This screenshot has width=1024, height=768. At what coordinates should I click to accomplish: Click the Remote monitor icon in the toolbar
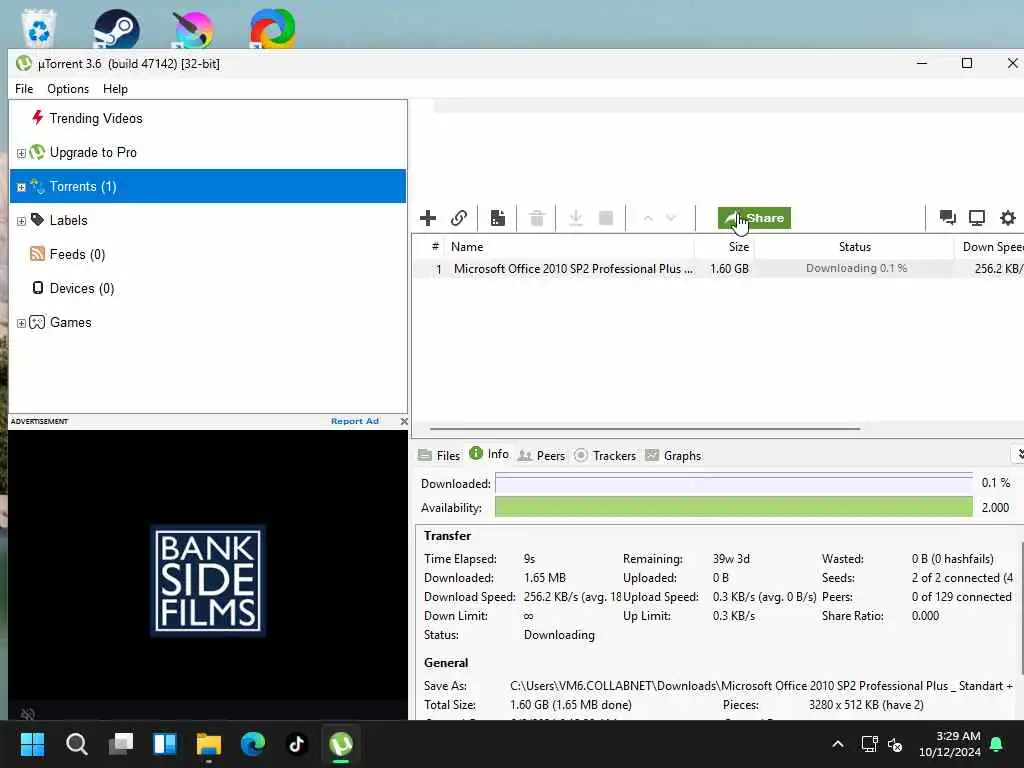[x=977, y=217]
